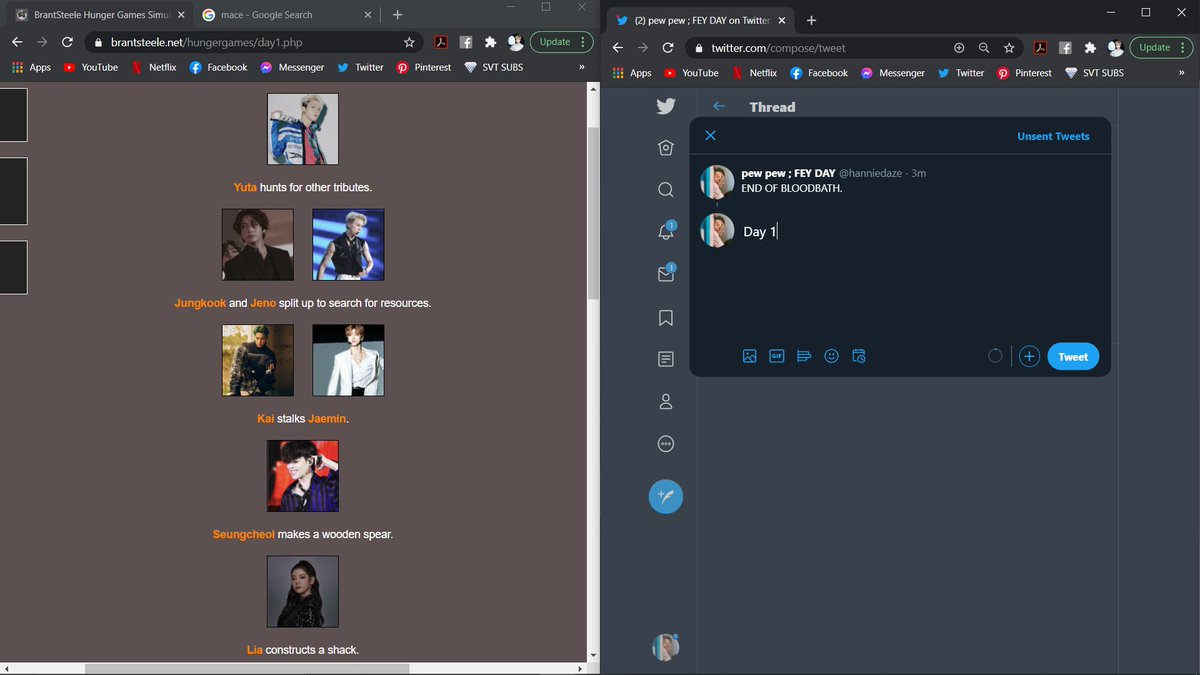Select the BrantSteele Hunger Games tab
This screenshot has width=1200, height=675.
98,15
